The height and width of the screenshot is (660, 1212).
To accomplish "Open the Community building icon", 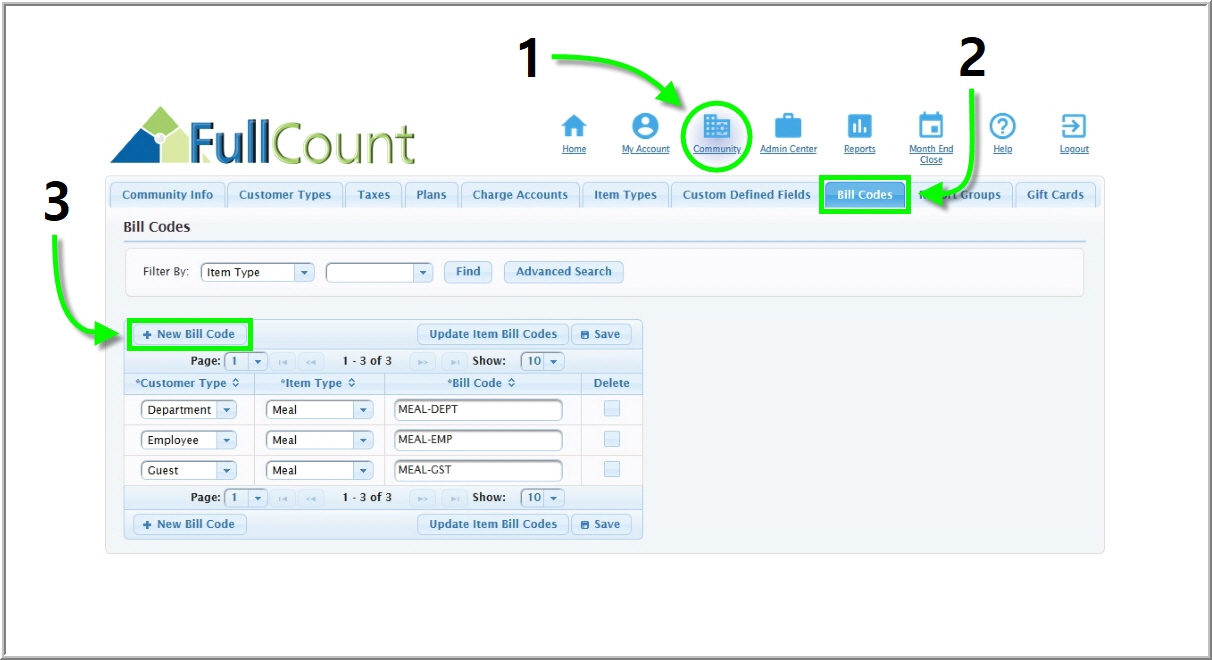I will 717,127.
